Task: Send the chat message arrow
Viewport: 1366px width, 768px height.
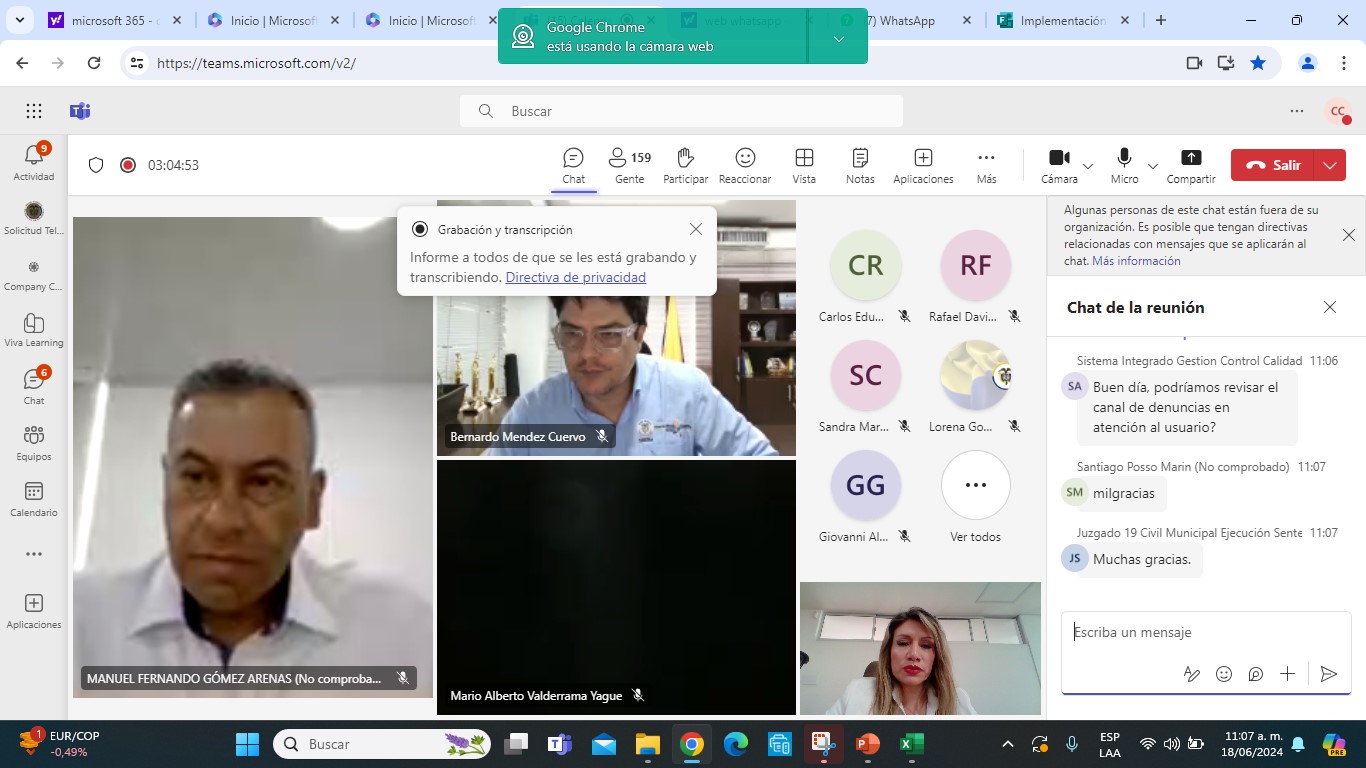Action: 1329,674
